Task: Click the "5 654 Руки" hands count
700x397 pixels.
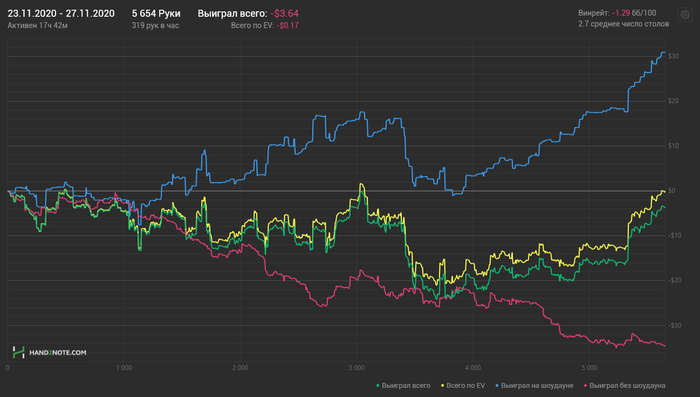Action: click(x=156, y=13)
